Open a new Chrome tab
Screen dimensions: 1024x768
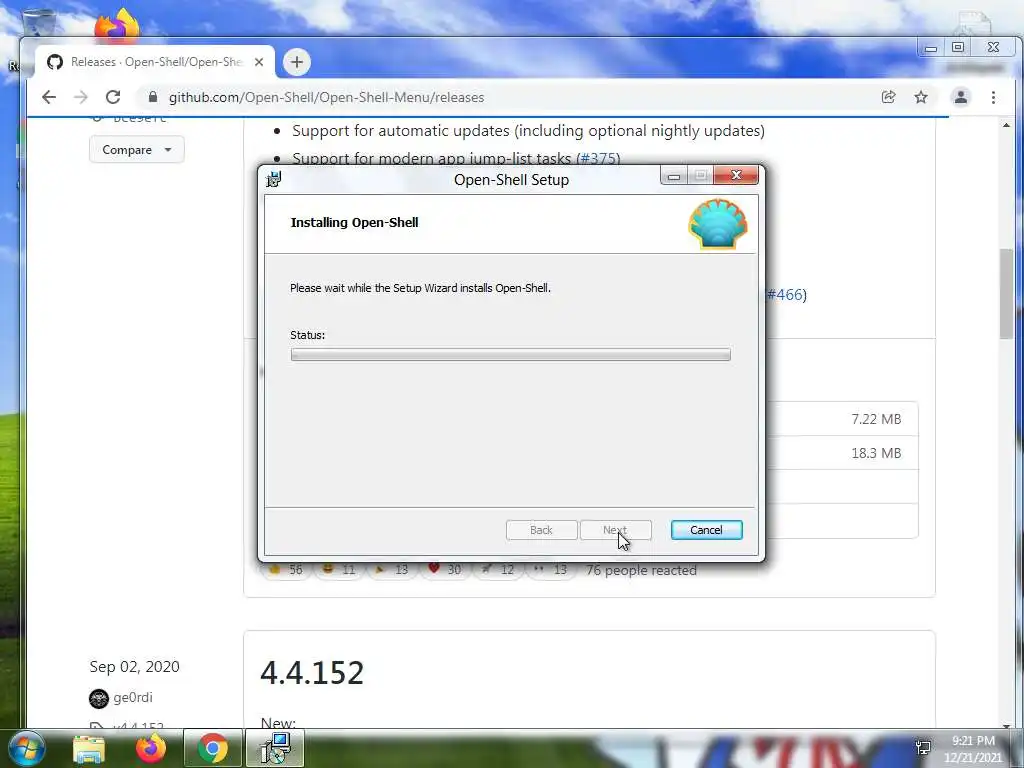tap(296, 62)
